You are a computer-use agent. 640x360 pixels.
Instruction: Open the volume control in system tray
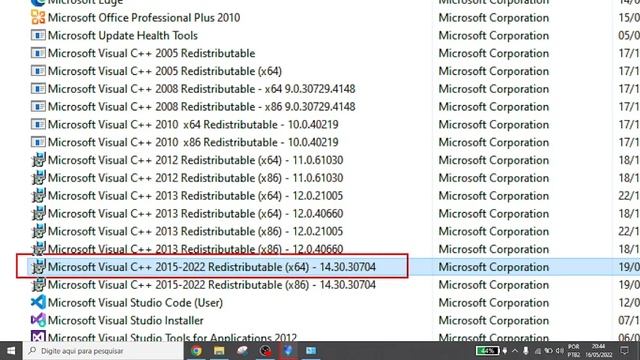(560, 351)
